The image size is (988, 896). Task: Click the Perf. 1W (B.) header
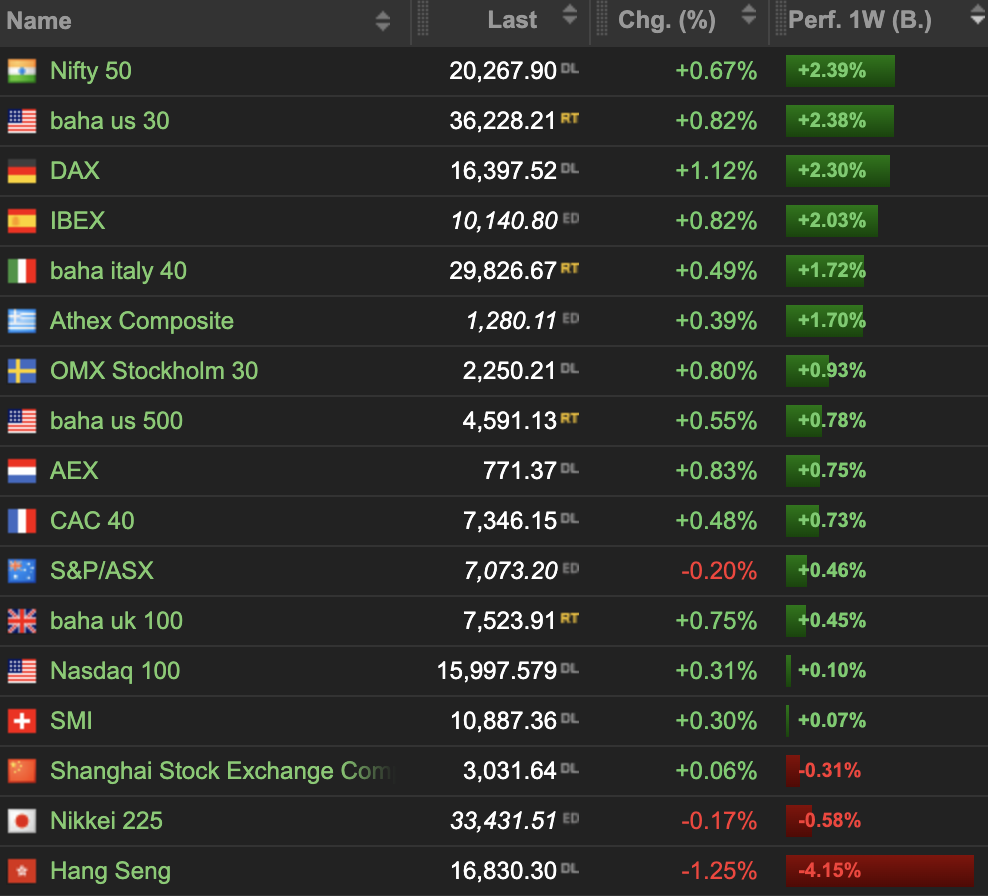[859, 21]
